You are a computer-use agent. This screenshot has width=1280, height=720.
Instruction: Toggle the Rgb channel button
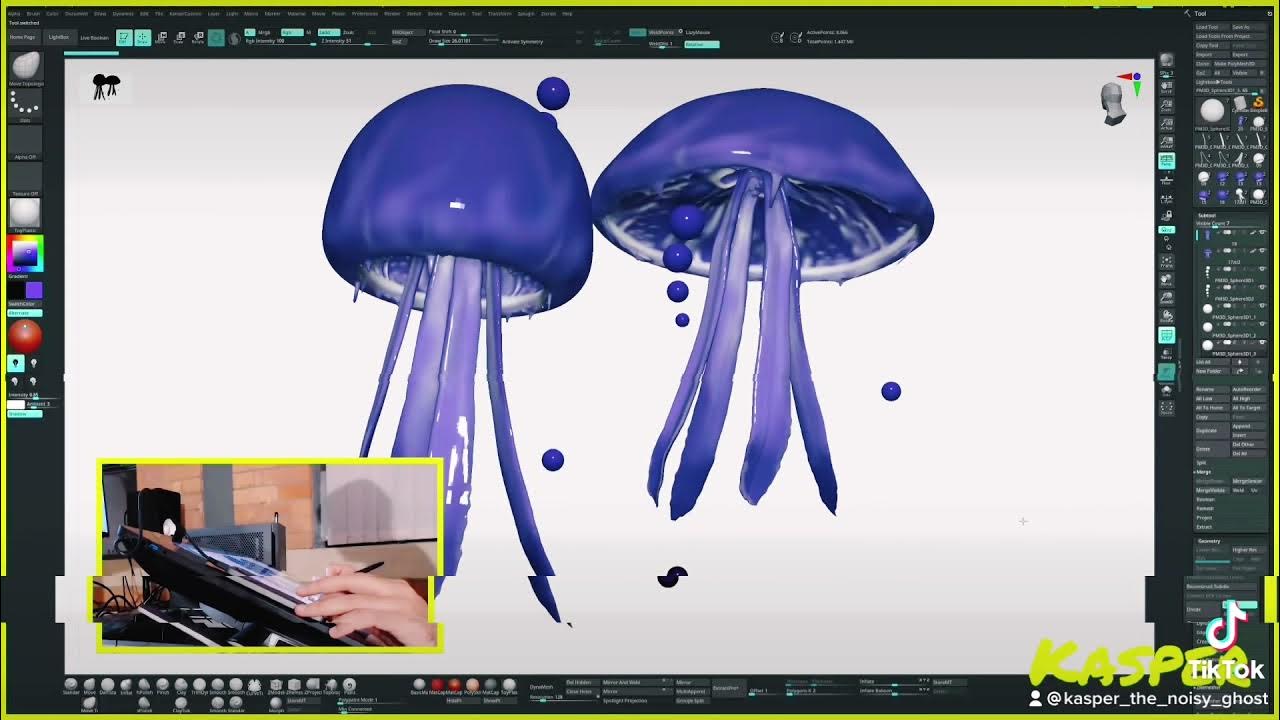[292, 32]
